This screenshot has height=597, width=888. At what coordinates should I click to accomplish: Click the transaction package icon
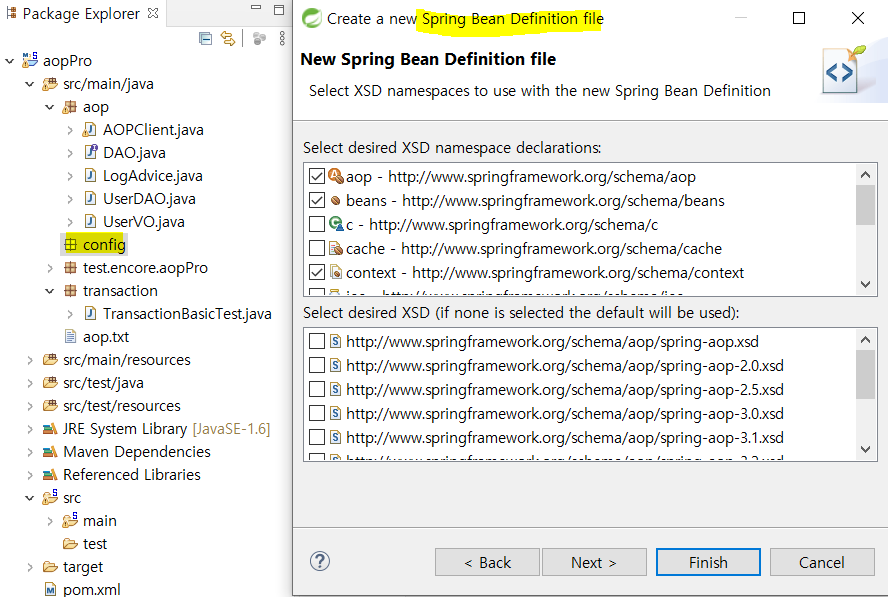(x=70, y=291)
